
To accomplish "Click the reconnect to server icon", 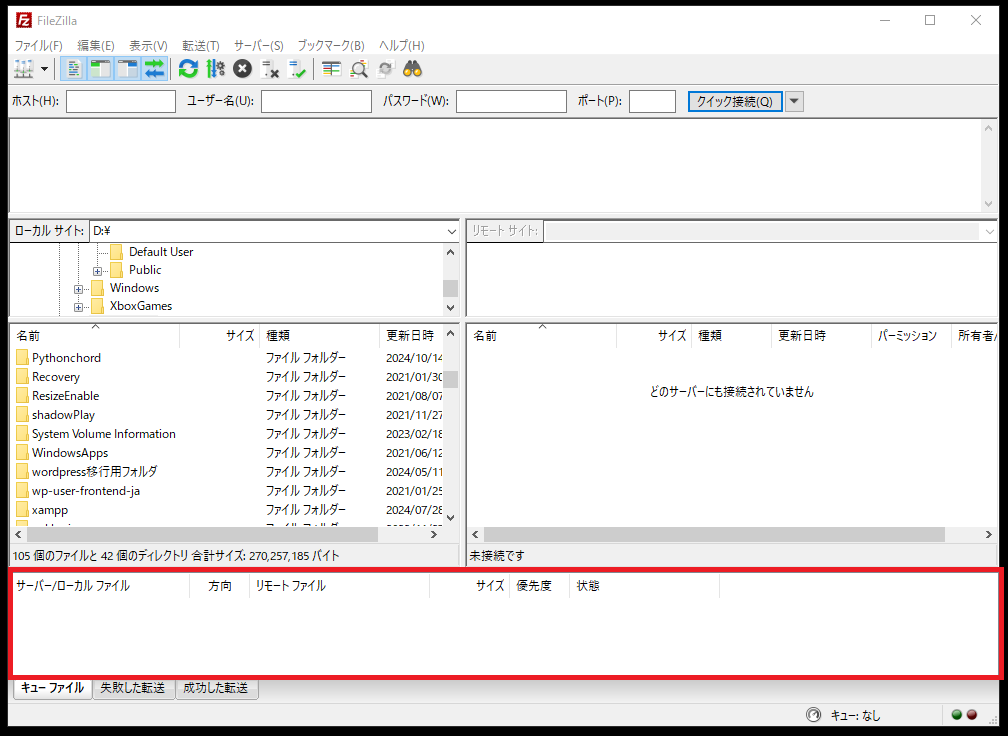I will [x=297, y=69].
